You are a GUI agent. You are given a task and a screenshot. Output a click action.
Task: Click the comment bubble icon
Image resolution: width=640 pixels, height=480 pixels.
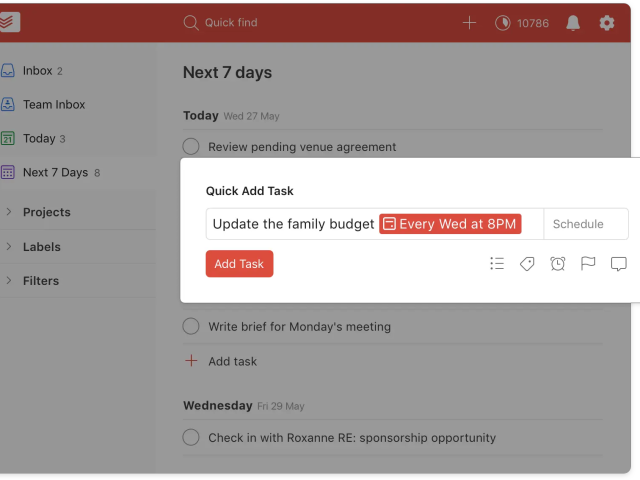point(618,264)
